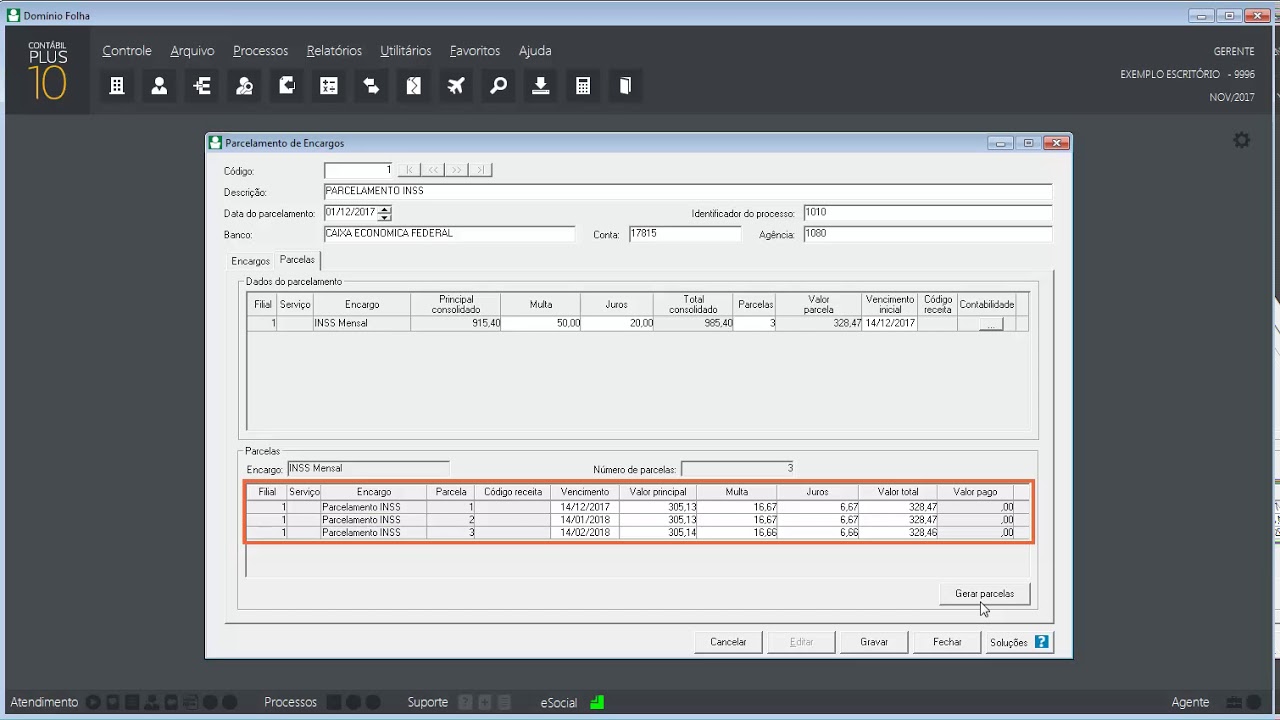Click the torn document rescission toolbar icon

click(414, 86)
